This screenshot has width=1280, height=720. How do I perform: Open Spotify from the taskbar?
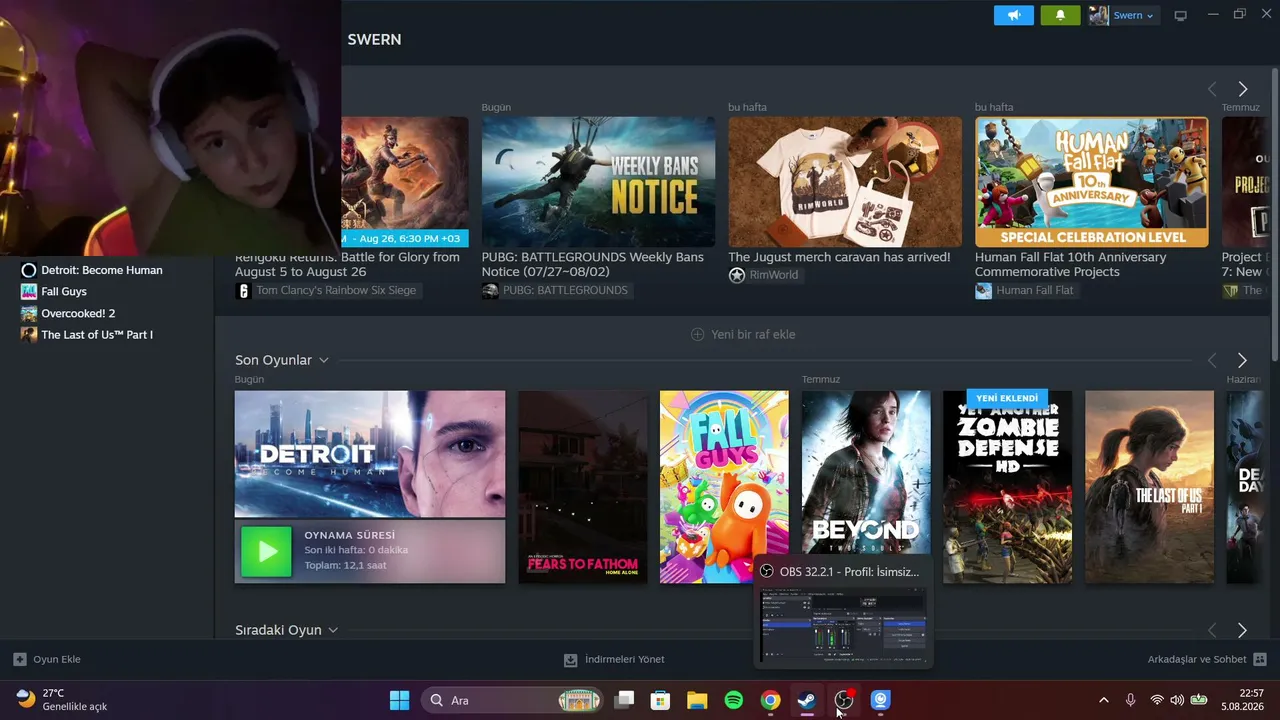click(x=734, y=700)
